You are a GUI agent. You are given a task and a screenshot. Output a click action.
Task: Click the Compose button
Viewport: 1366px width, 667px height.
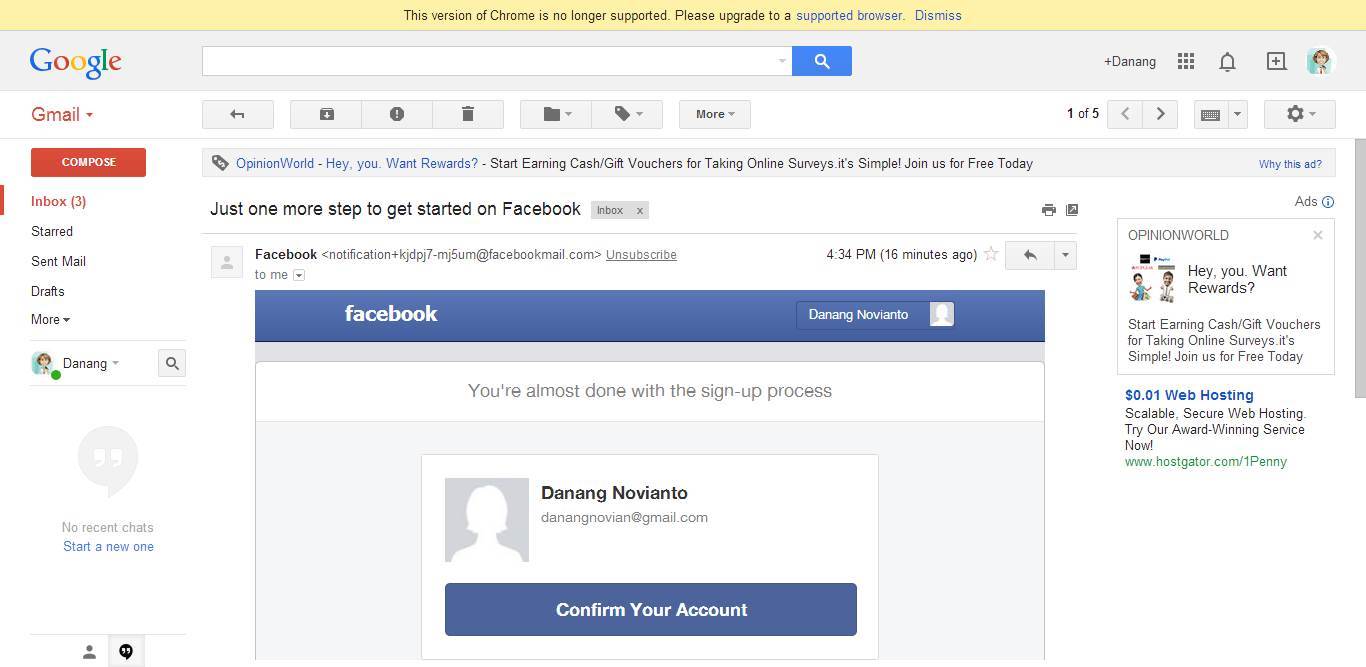tap(88, 162)
